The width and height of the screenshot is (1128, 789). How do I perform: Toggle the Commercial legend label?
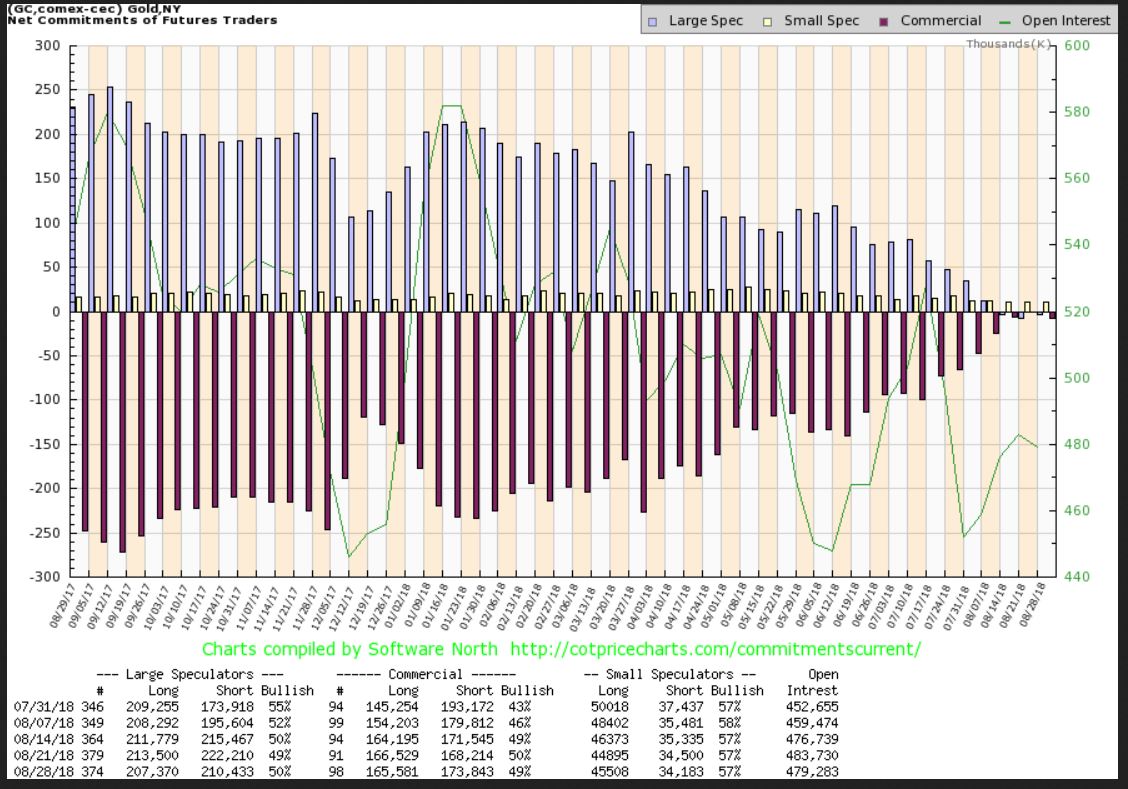point(940,21)
